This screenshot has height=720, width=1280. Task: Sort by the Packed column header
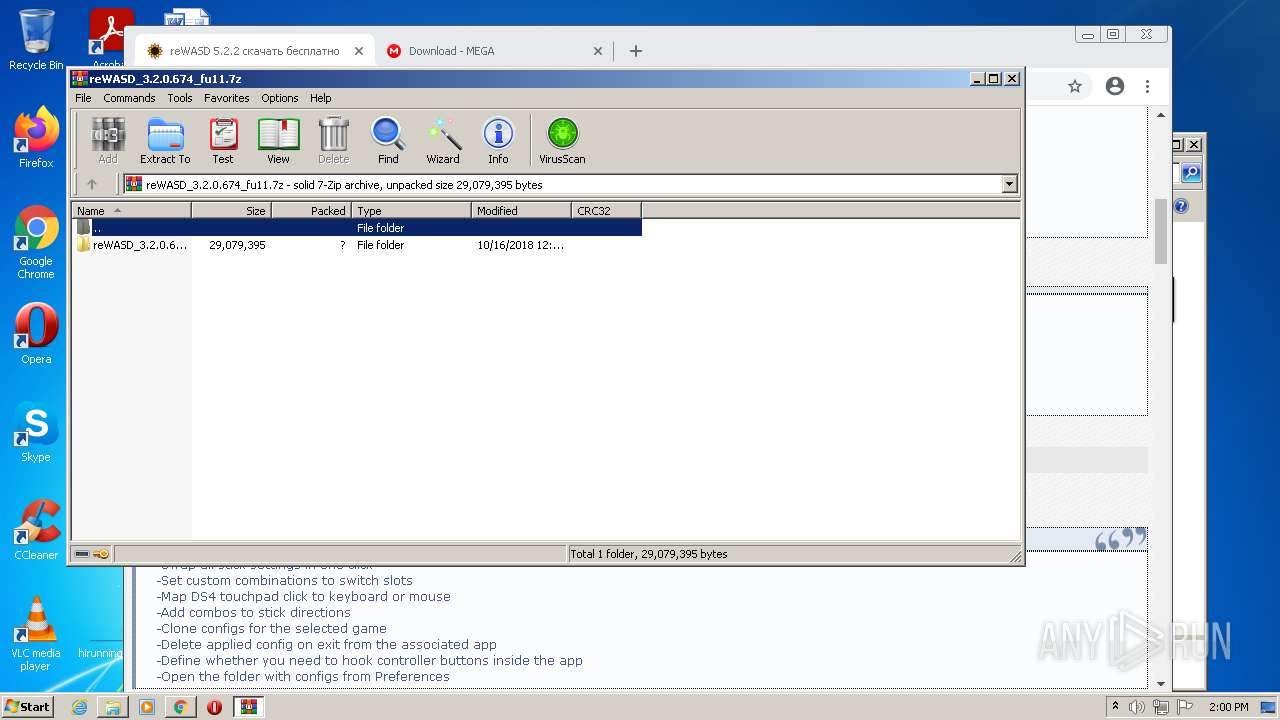[312, 211]
